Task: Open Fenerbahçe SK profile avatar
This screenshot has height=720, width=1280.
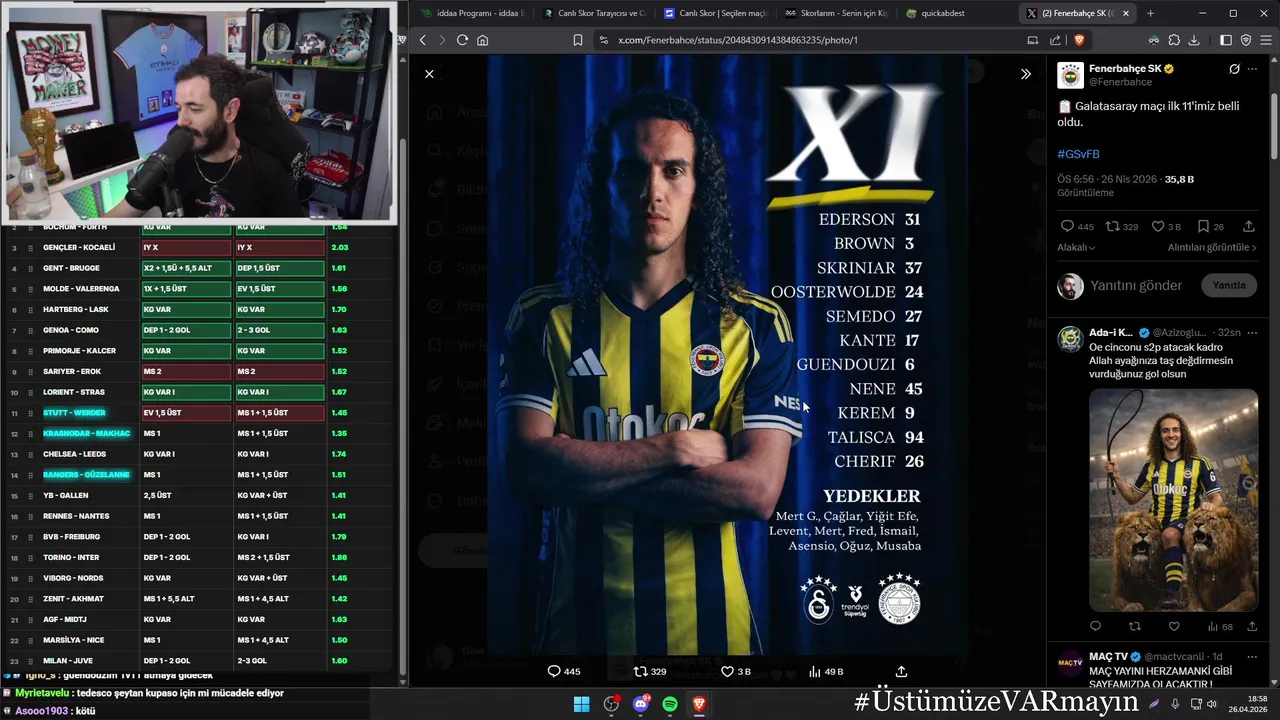Action: [x=1070, y=75]
